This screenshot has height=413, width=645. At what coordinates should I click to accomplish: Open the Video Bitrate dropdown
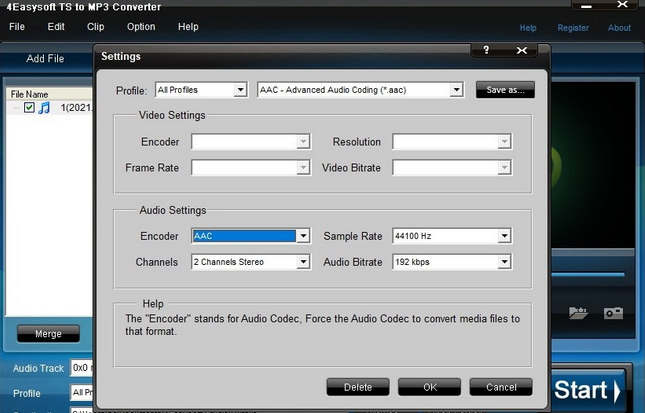pyautogui.click(x=452, y=168)
